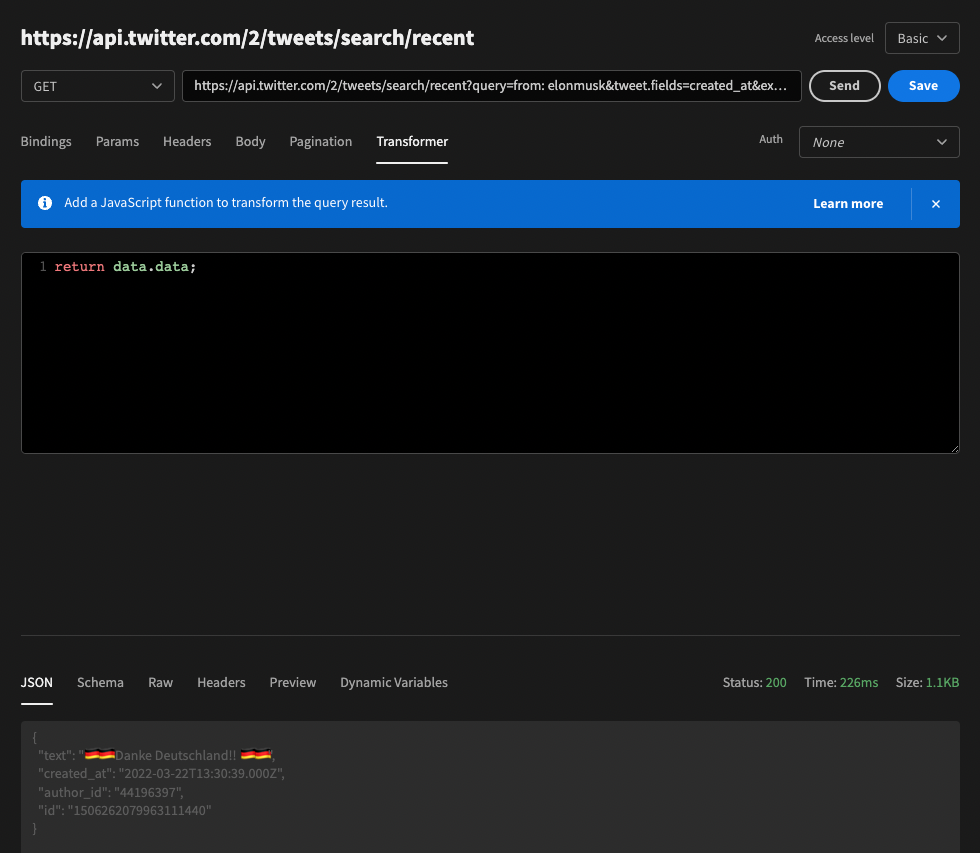Viewport: 980px width, 853px height.
Task: Switch to the Preview tab
Action: tap(292, 682)
